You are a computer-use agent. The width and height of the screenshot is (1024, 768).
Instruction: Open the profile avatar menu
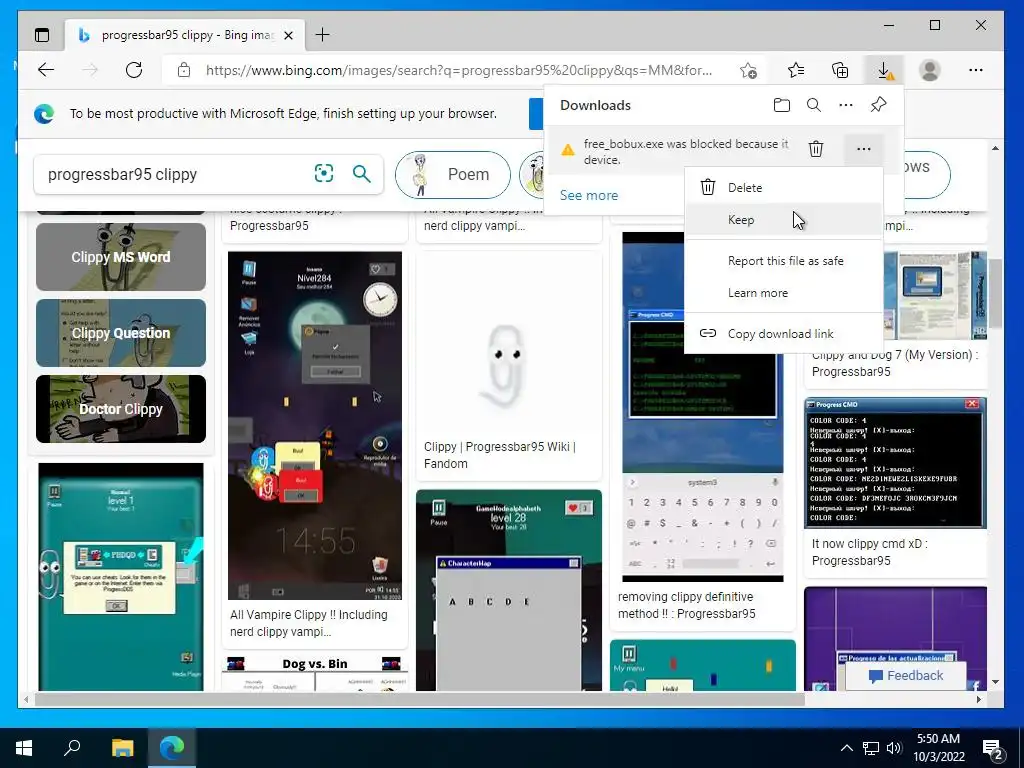click(929, 70)
